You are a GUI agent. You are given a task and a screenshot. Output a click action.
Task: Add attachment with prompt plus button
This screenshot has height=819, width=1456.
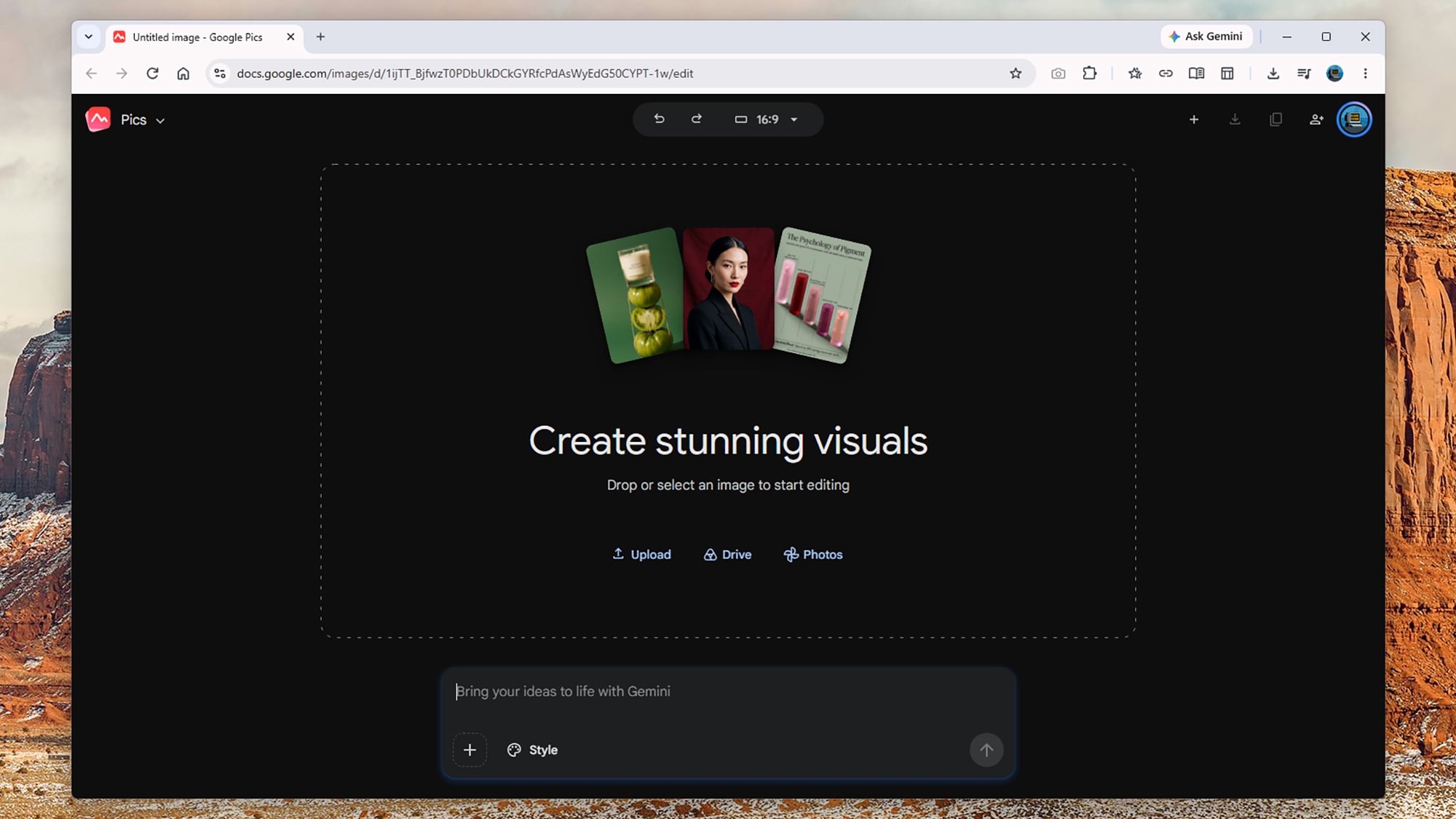pos(470,750)
